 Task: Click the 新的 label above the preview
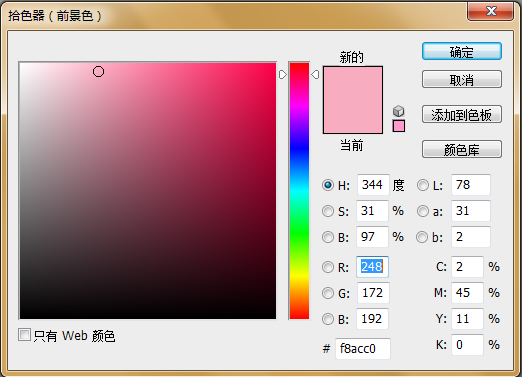pos(352,57)
